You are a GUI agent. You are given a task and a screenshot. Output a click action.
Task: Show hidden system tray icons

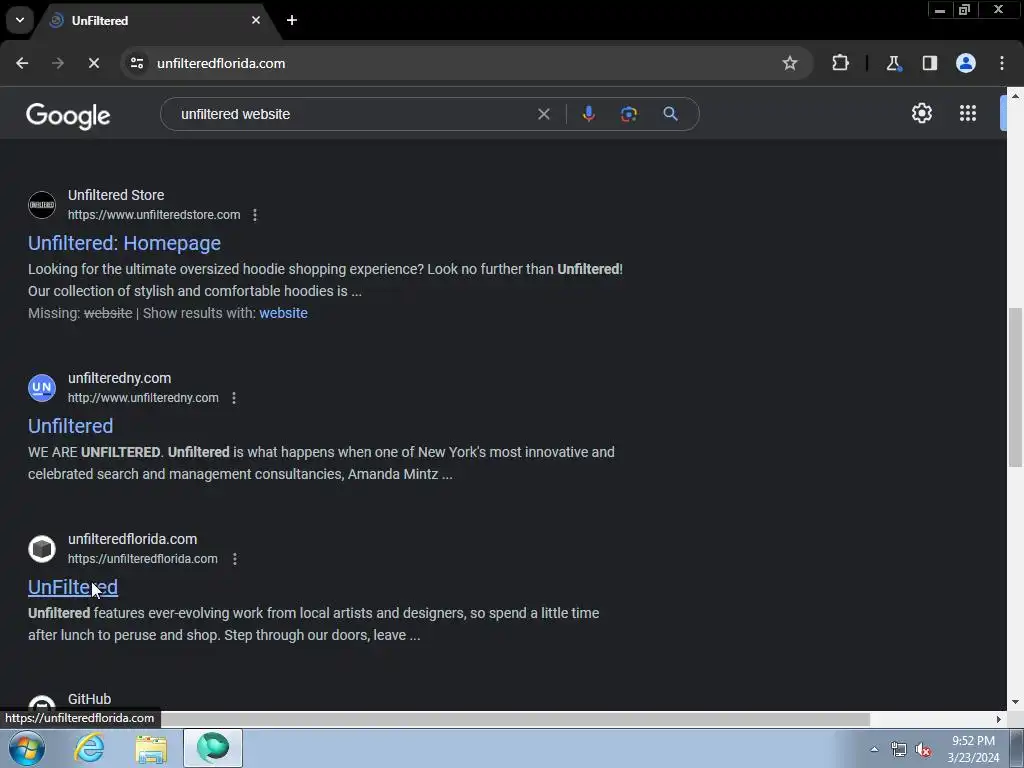874,749
